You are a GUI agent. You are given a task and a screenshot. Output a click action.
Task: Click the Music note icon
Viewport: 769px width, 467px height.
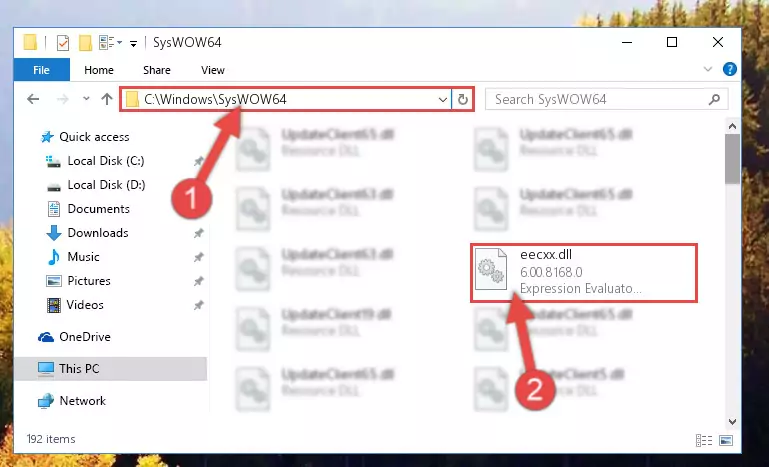(x=53, y=257)
